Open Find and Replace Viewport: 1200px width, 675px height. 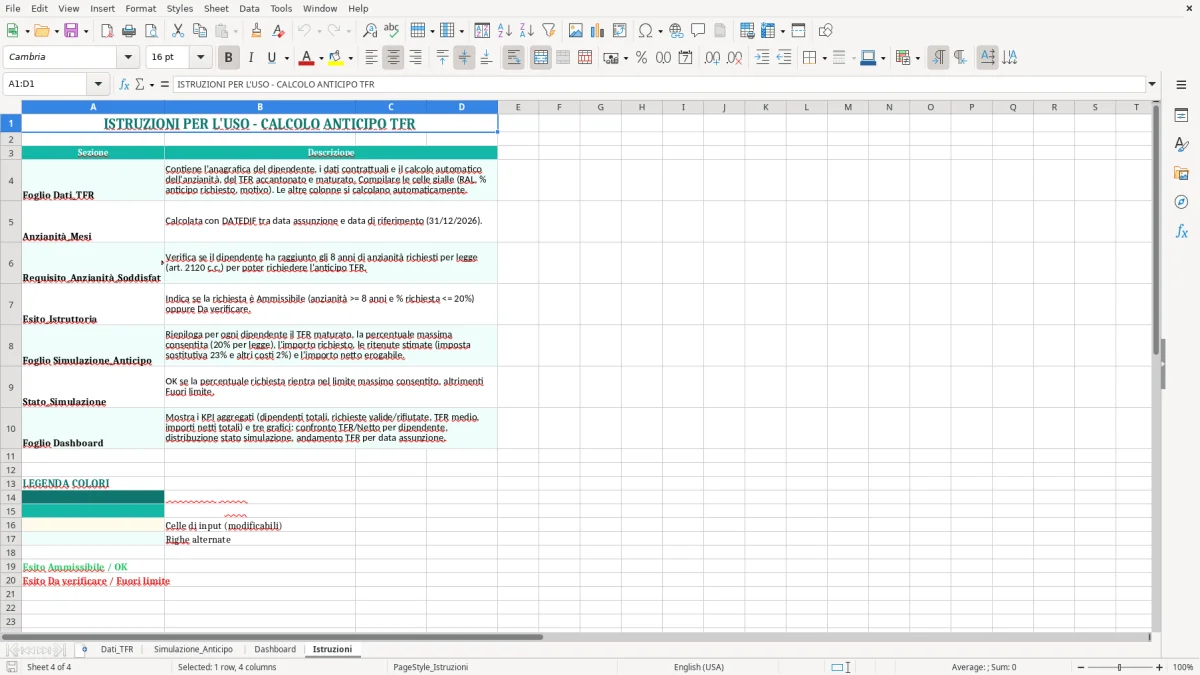370,31
